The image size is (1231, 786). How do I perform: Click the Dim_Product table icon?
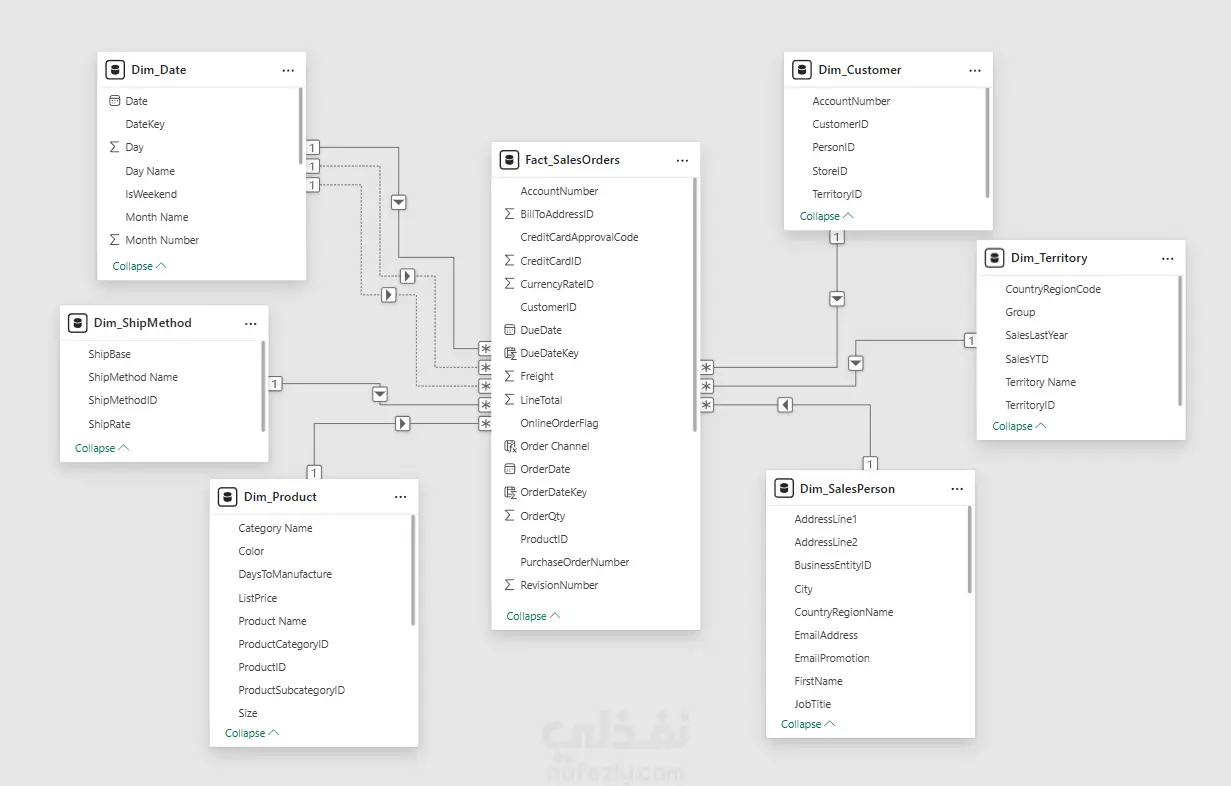point(228,497)
